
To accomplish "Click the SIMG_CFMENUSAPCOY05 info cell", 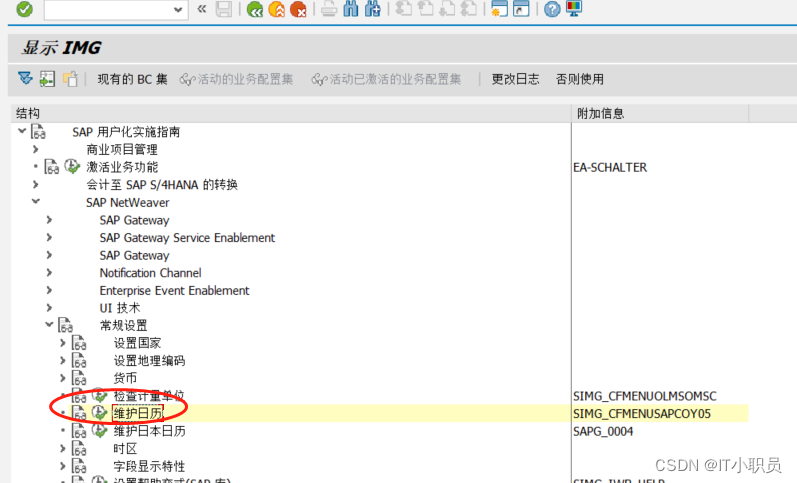I will click(x=642, y=414).
